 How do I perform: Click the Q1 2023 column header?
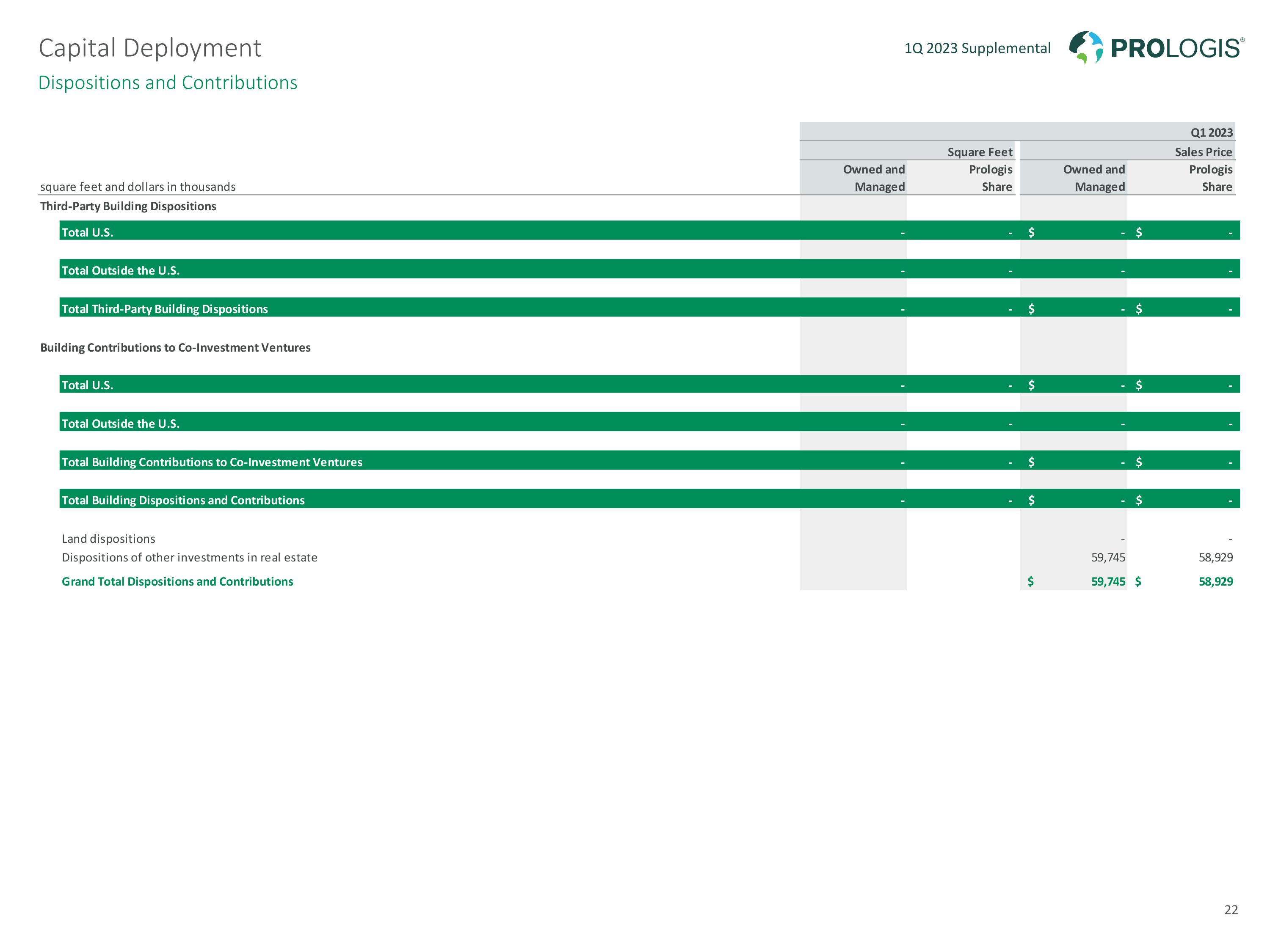[1211, 132]
